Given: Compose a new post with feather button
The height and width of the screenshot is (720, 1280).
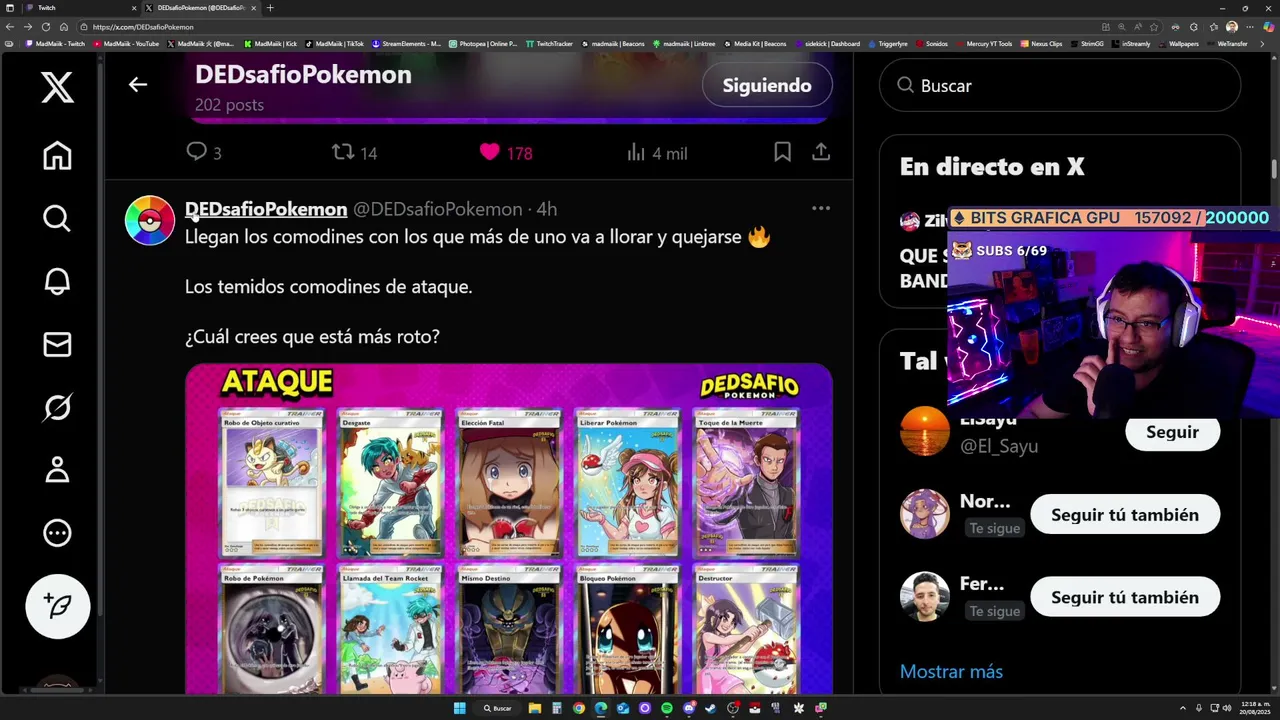Looking at the screenshot, I should (58, 606).
